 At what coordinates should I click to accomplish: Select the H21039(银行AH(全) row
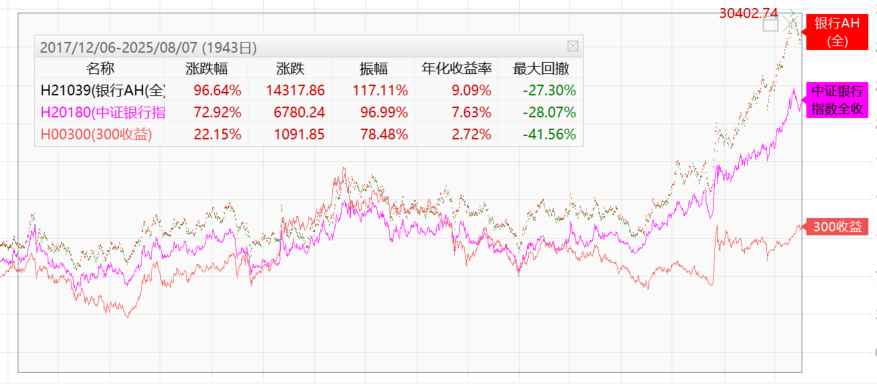point(309,90)
